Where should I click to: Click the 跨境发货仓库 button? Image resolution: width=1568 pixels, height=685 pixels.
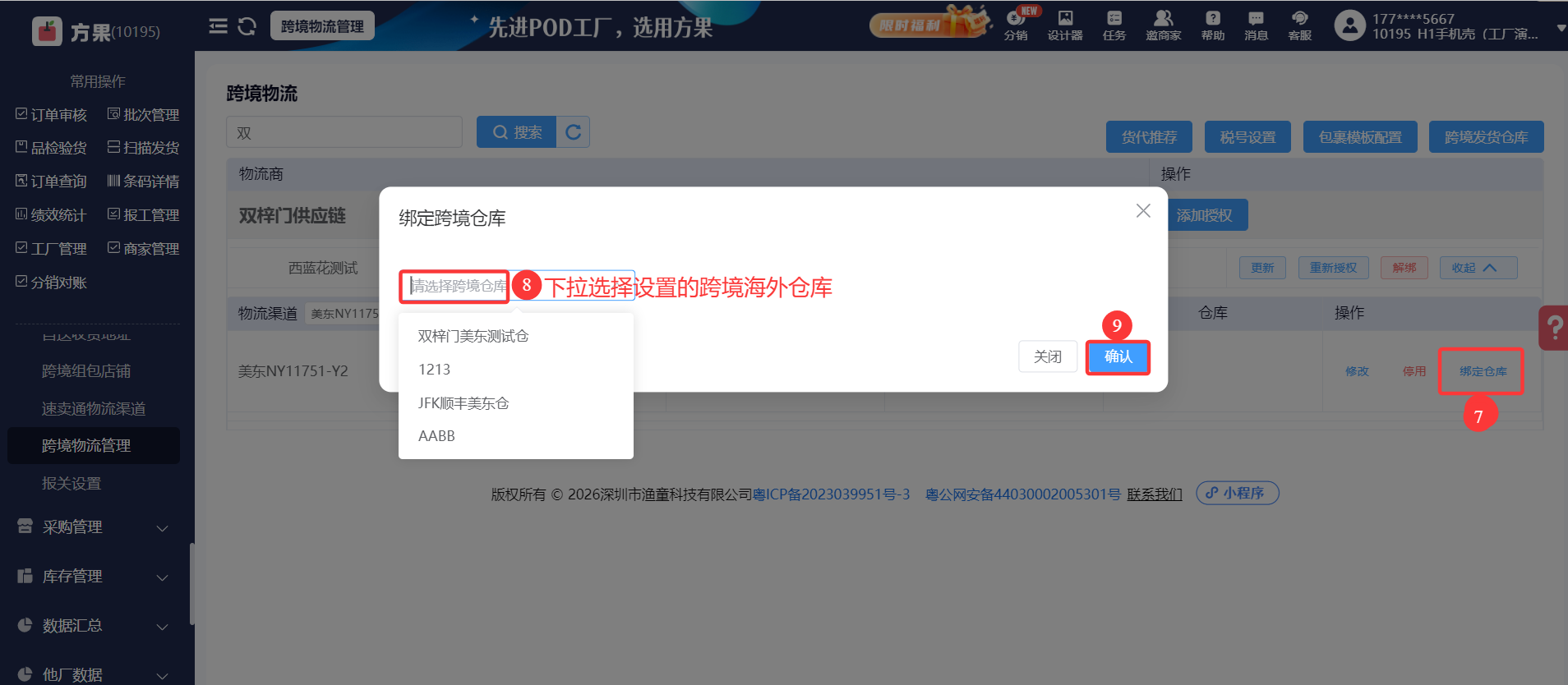(x=1487, y=137)
